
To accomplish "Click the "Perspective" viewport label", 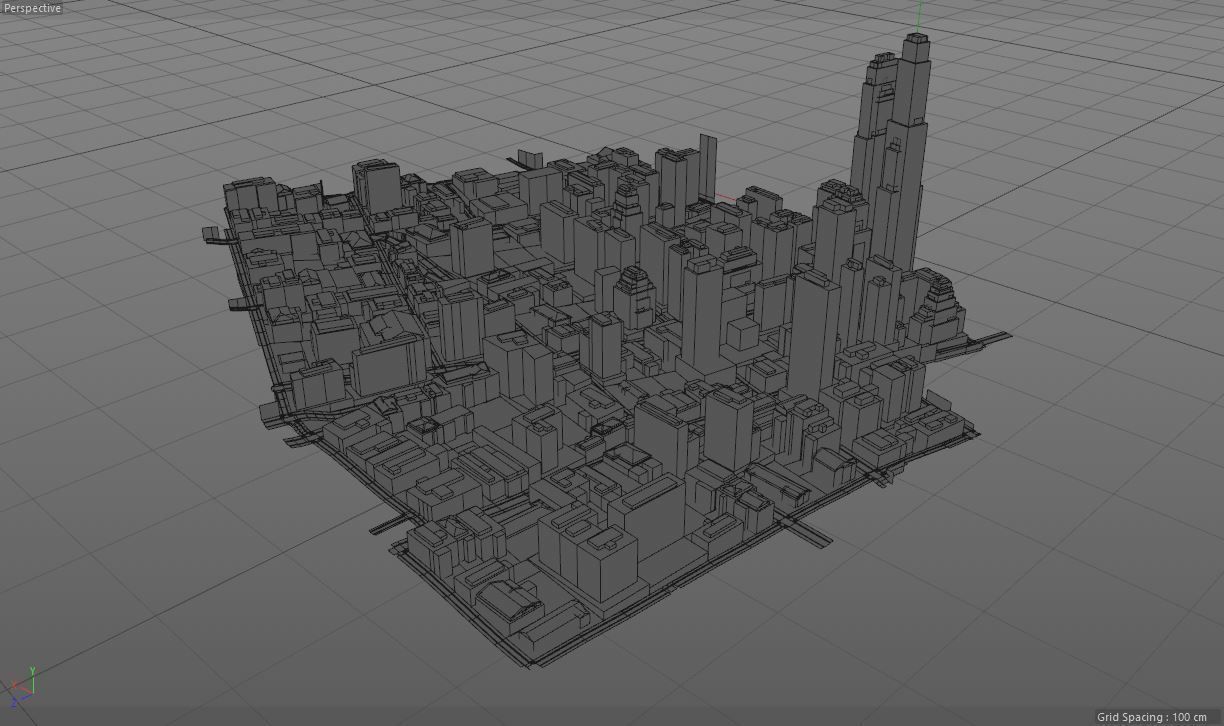I will (x=32, y=8).
